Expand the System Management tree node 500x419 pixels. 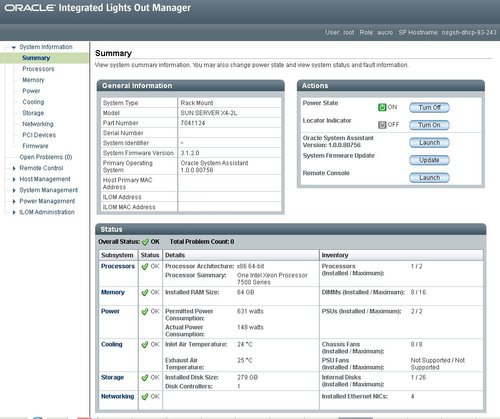14,190
